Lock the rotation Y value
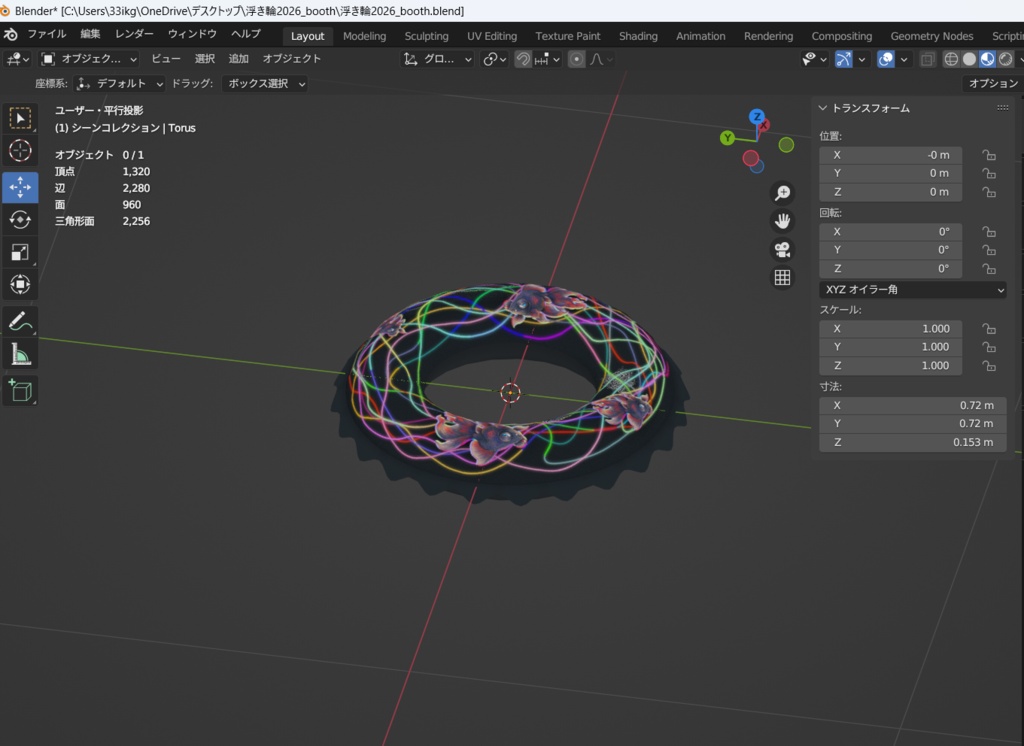This screenshot has height=746, width=1024. pyautogui.click(x=989, y=250)
